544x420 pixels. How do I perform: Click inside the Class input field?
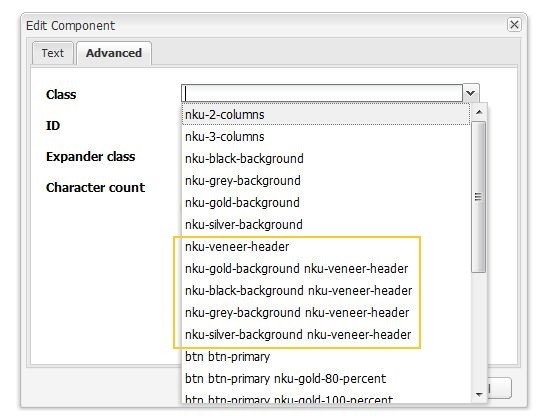point(322,93)
